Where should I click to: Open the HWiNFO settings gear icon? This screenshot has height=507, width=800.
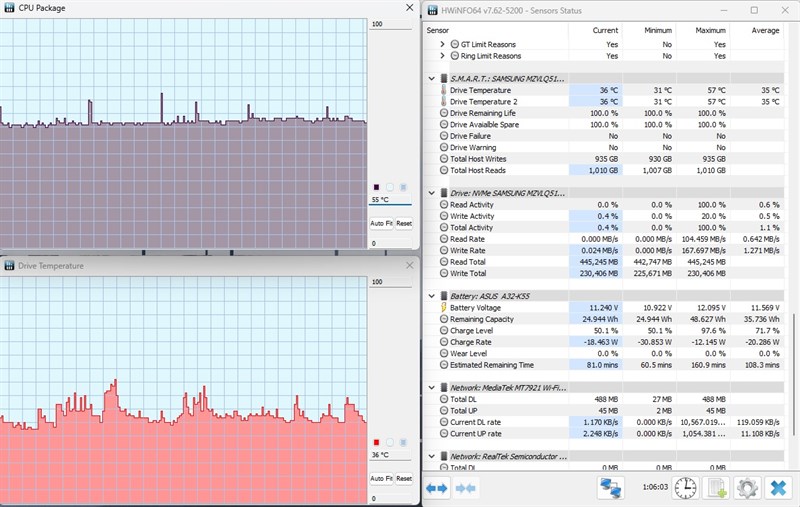747,488
